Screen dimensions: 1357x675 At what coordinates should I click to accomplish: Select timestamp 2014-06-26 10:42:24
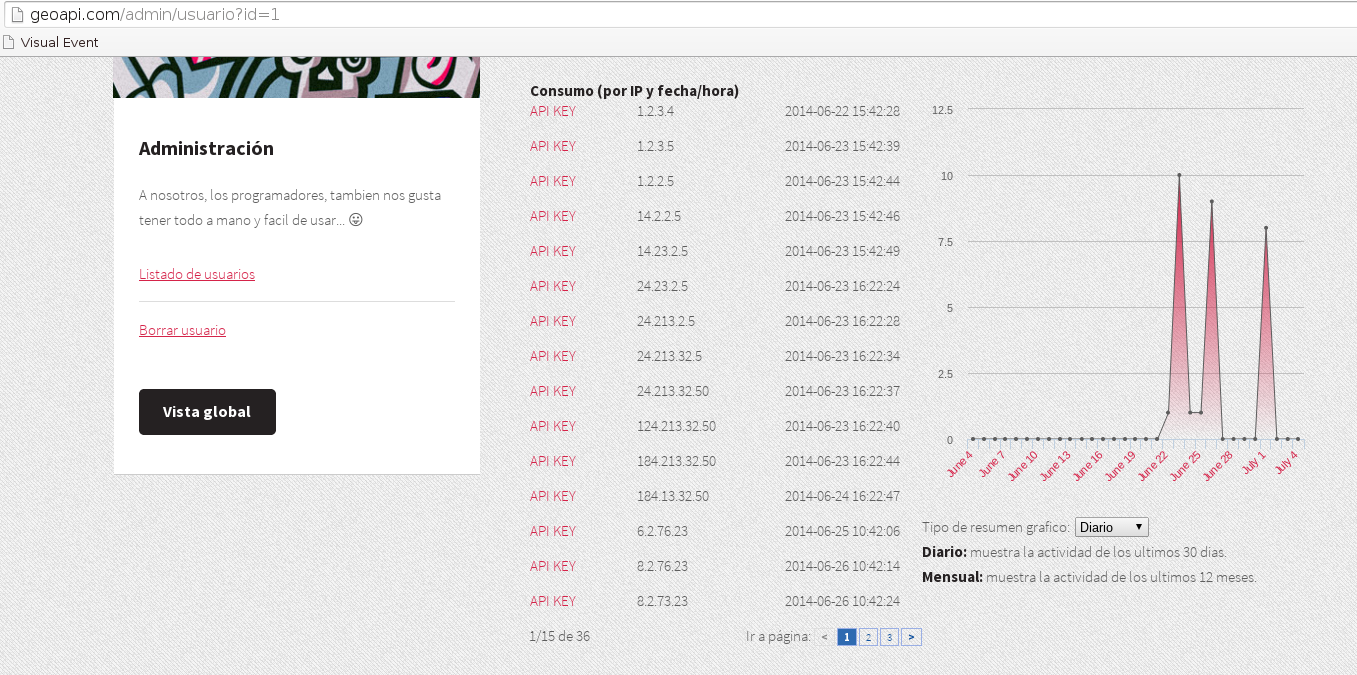pyautogui.click(x=842, y=601)
